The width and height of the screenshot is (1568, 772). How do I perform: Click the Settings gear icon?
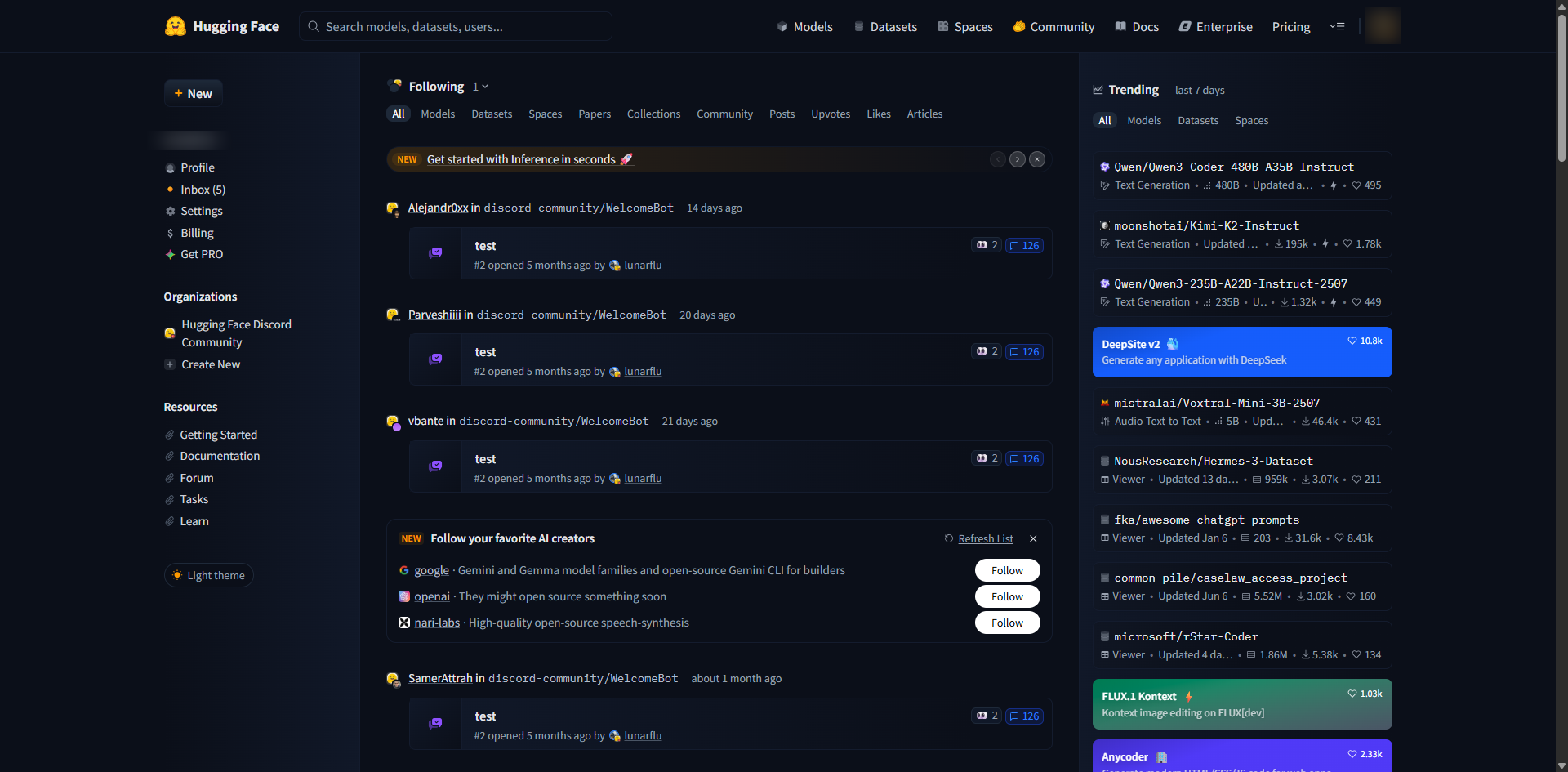[x=170, y=212]
